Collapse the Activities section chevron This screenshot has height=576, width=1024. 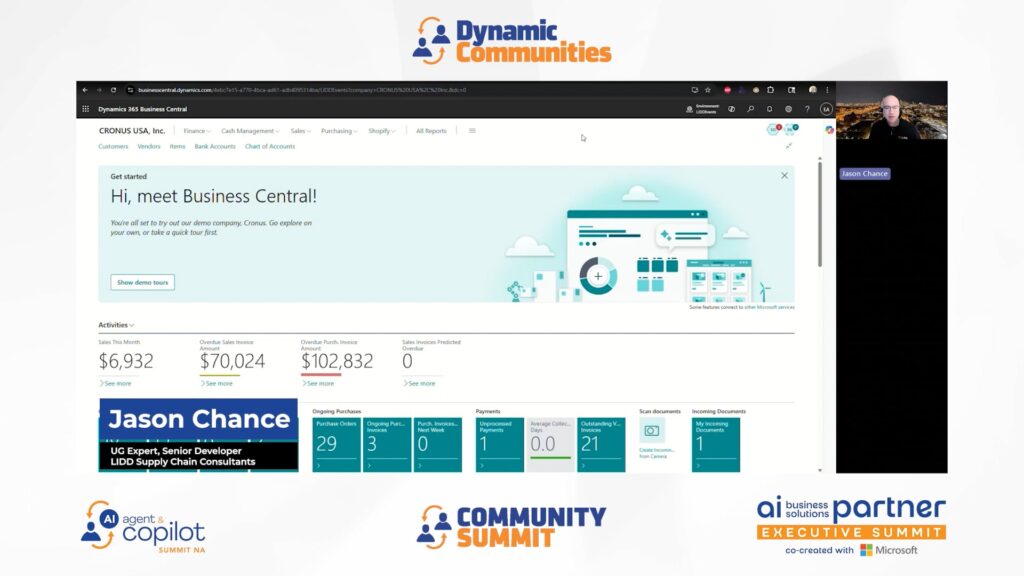132,325
